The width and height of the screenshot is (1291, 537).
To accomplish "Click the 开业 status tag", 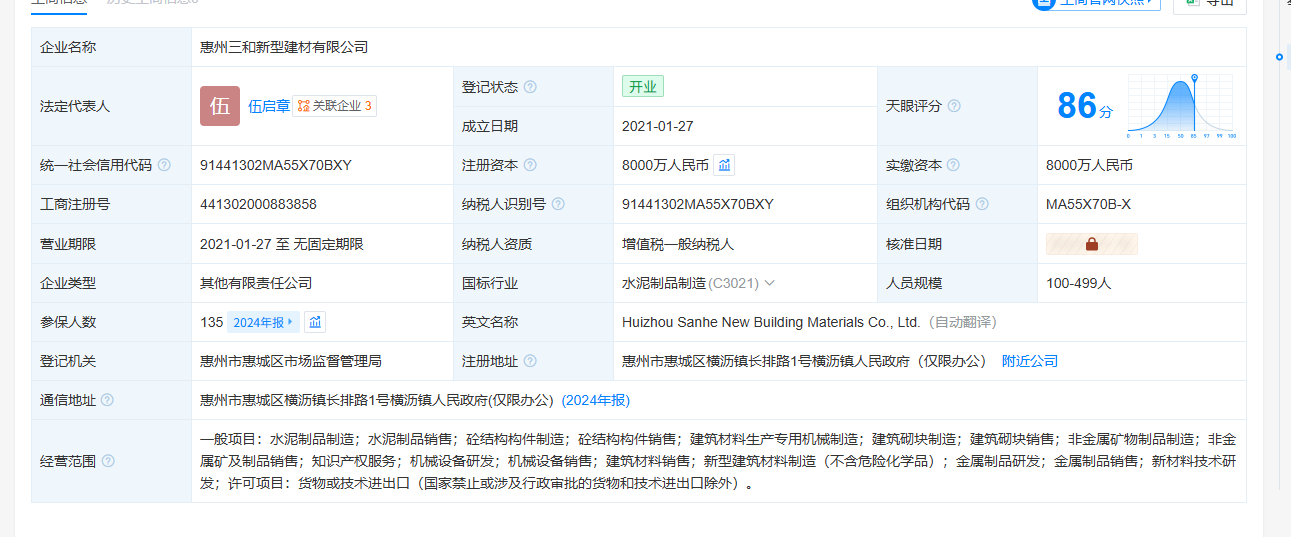I will (x=643, y=87).
